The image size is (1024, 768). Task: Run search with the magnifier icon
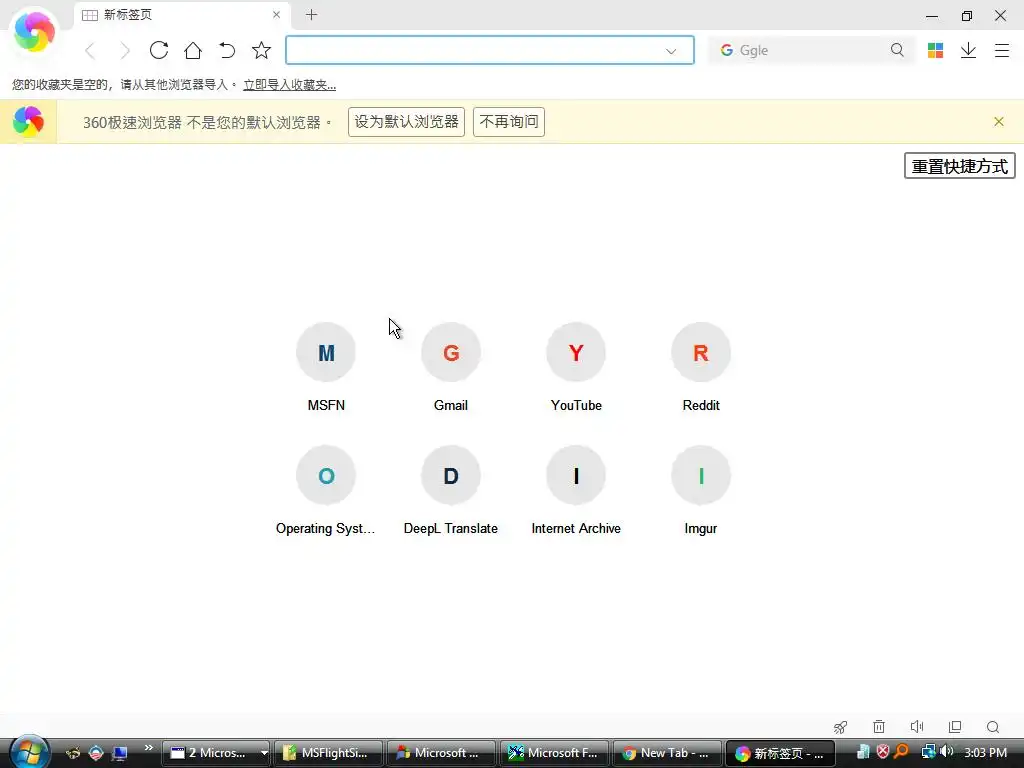897,50
